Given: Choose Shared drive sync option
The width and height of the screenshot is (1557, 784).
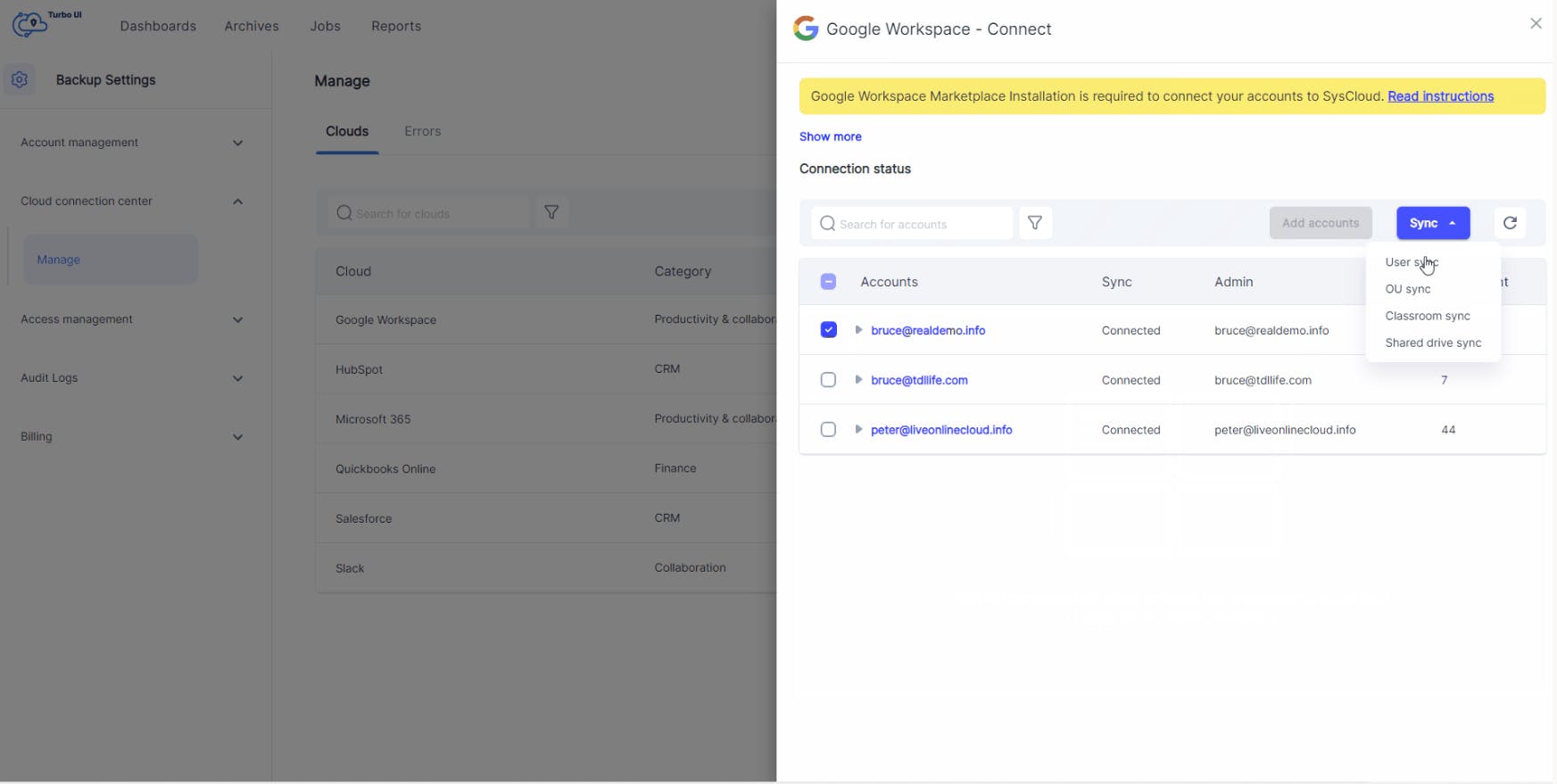Looking at the screenshot, I should click(1432, 342).
